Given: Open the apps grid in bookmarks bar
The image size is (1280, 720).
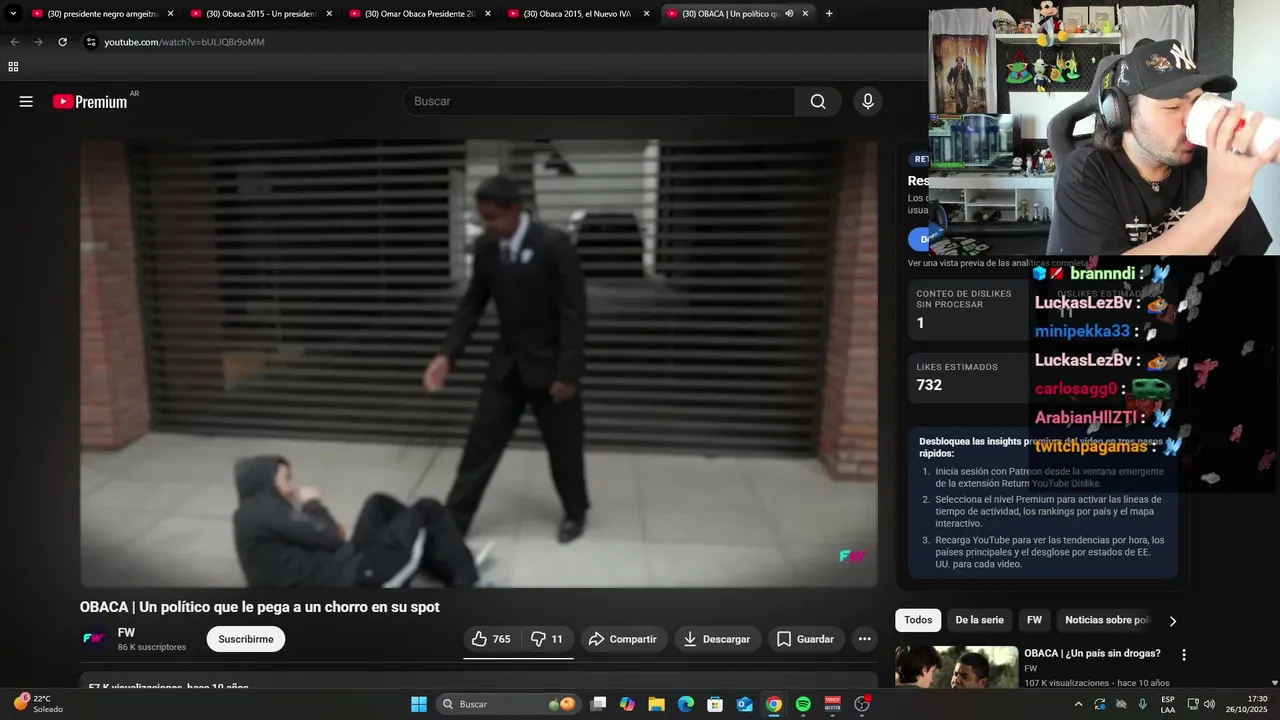Looking at the screenshot, I should click(13, 67).
